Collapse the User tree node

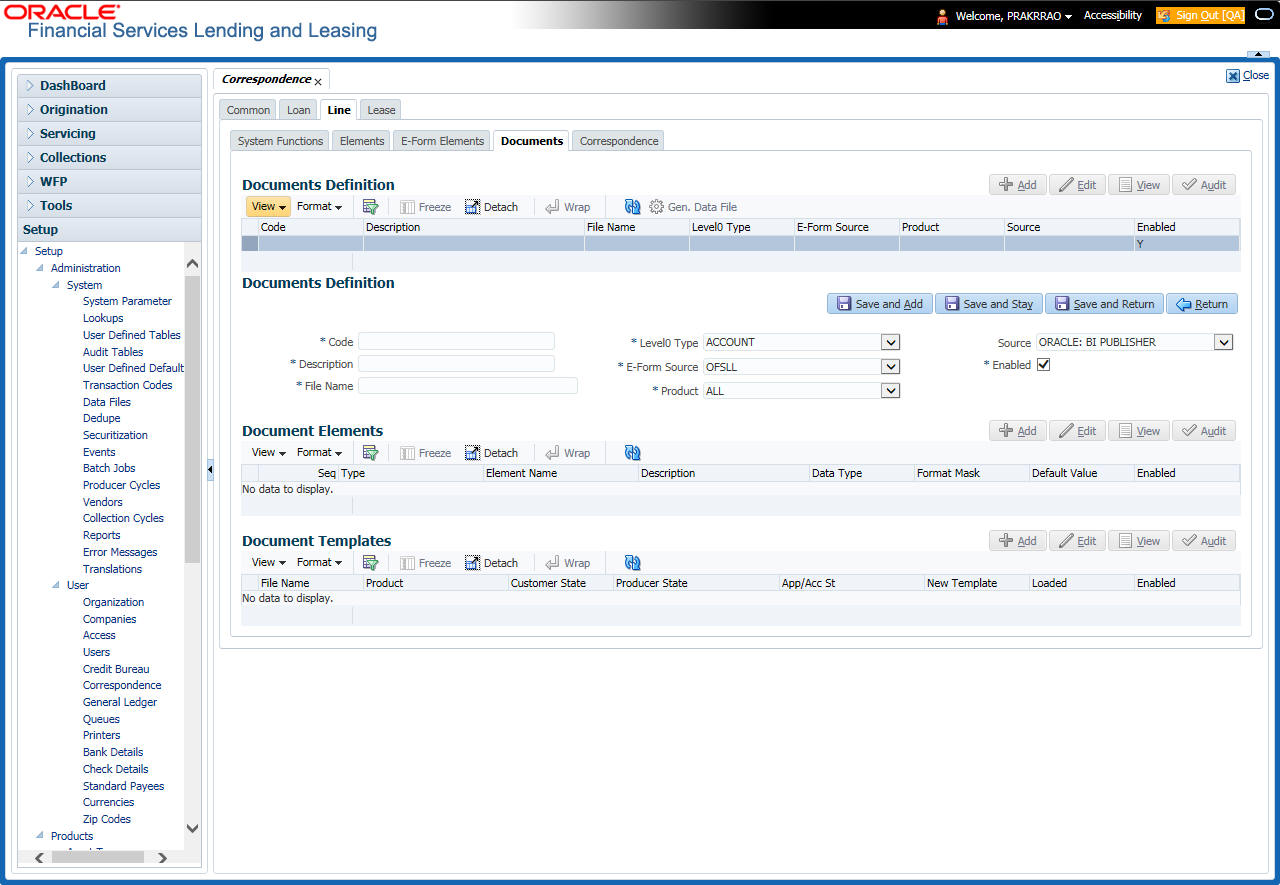click(56, 585)
